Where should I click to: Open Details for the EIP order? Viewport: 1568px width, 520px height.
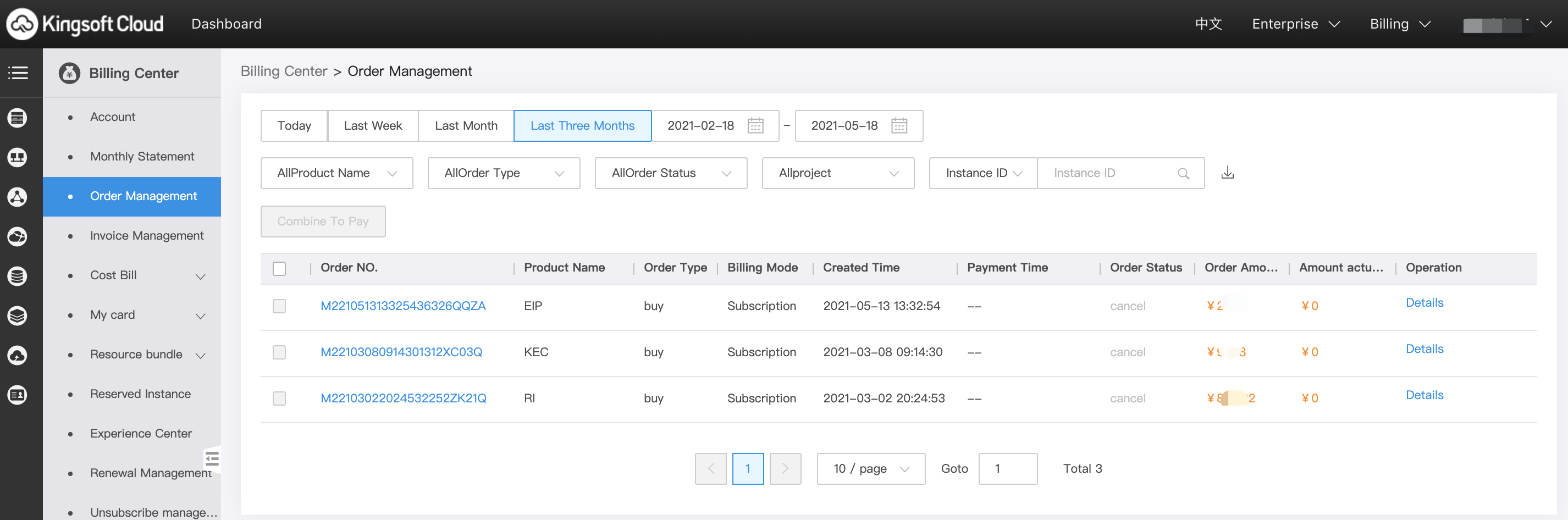pos(1425,303)
